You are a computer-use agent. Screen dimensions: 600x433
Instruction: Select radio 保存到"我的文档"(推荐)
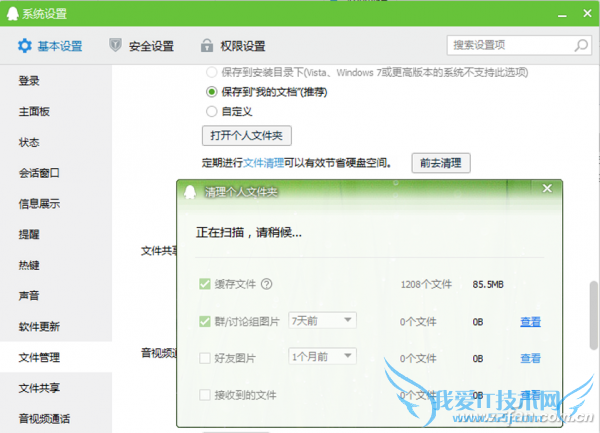[x=212, y=92]
